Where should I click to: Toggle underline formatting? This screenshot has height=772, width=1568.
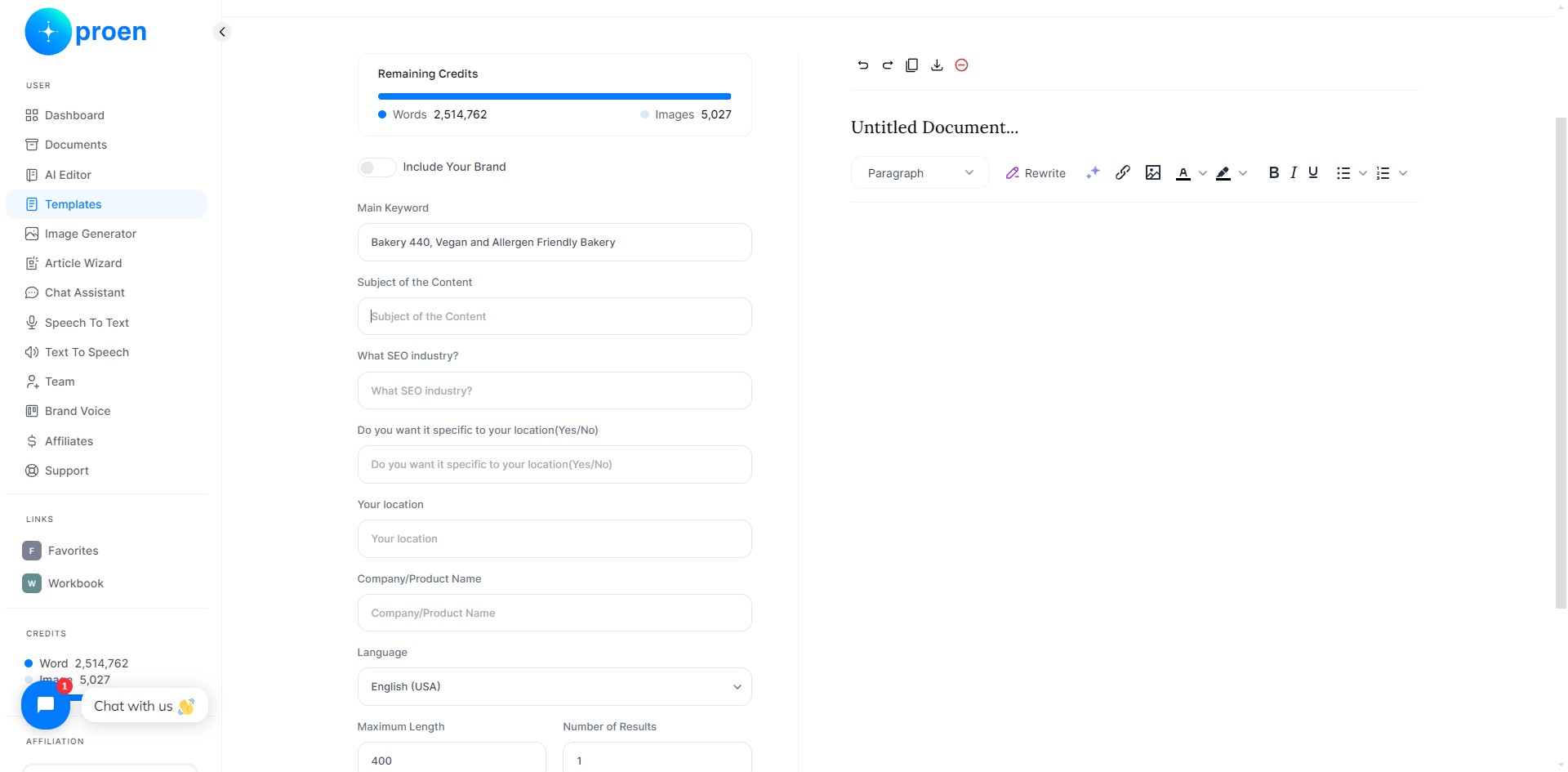click(1313, 172)
